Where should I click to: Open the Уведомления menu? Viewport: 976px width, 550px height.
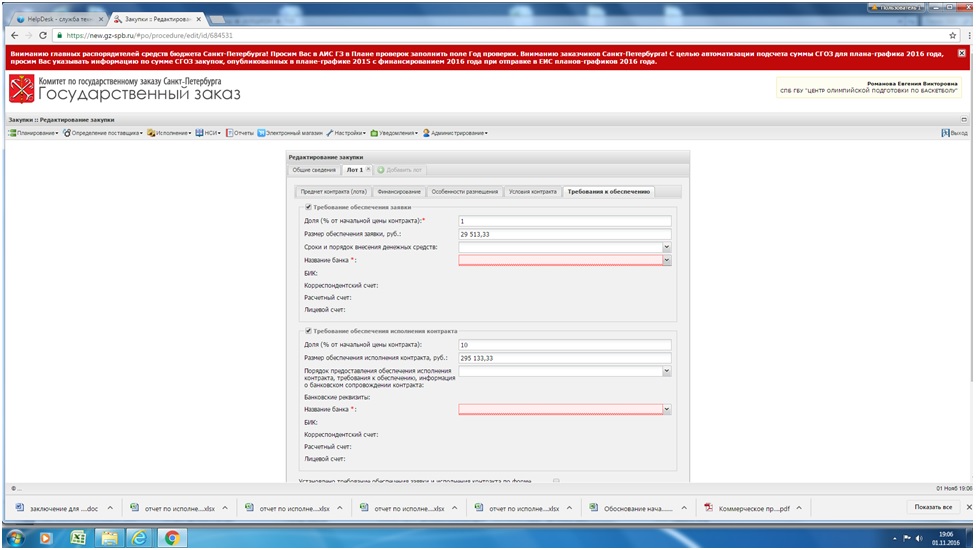coord(394,133)
